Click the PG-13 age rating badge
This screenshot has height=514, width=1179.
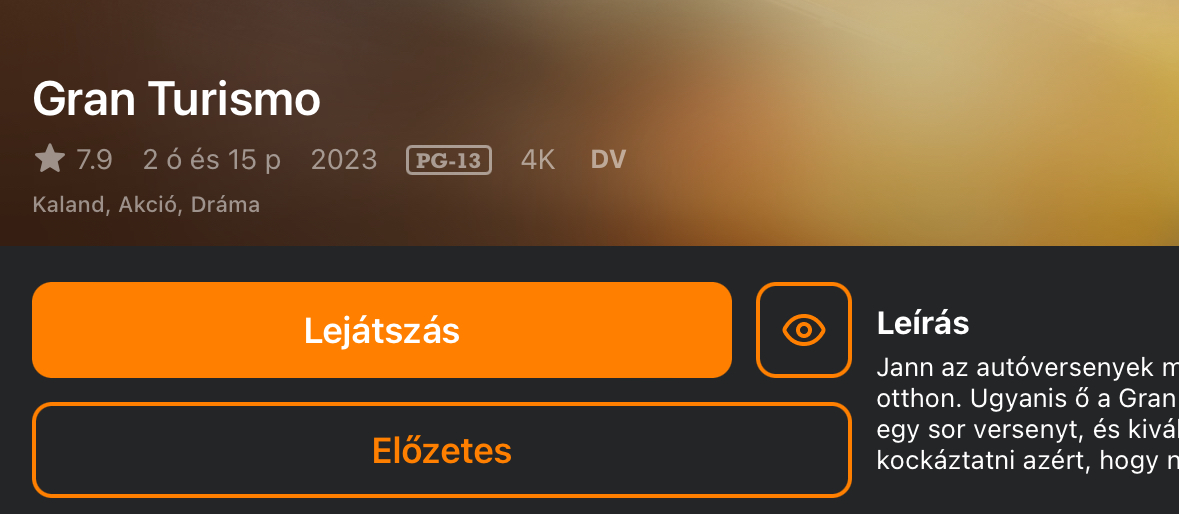point(449,160)
